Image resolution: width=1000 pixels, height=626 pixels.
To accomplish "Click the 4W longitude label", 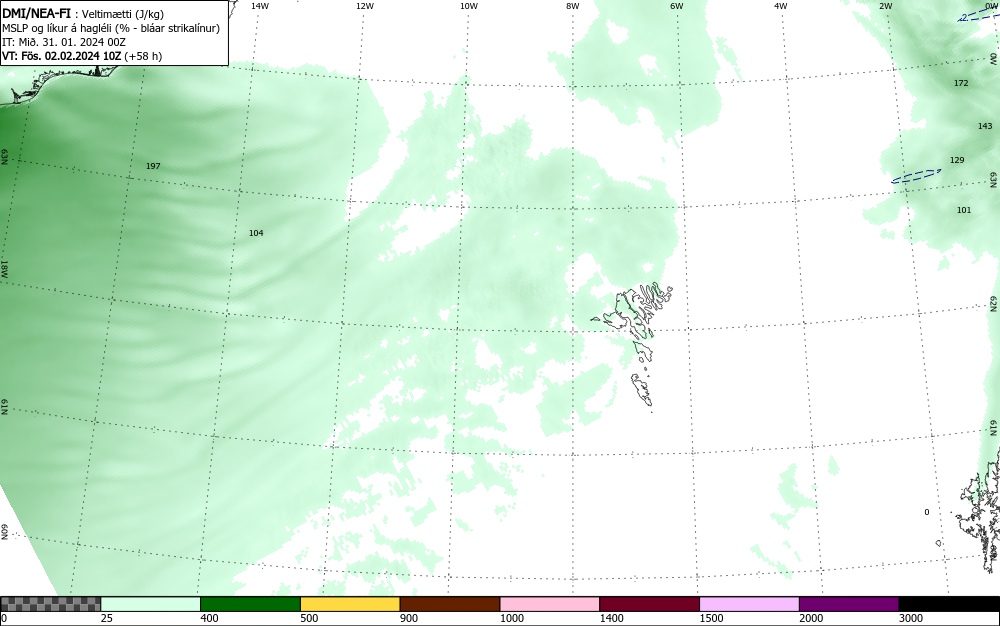I will pyautogui.click(x=781, y=6).
